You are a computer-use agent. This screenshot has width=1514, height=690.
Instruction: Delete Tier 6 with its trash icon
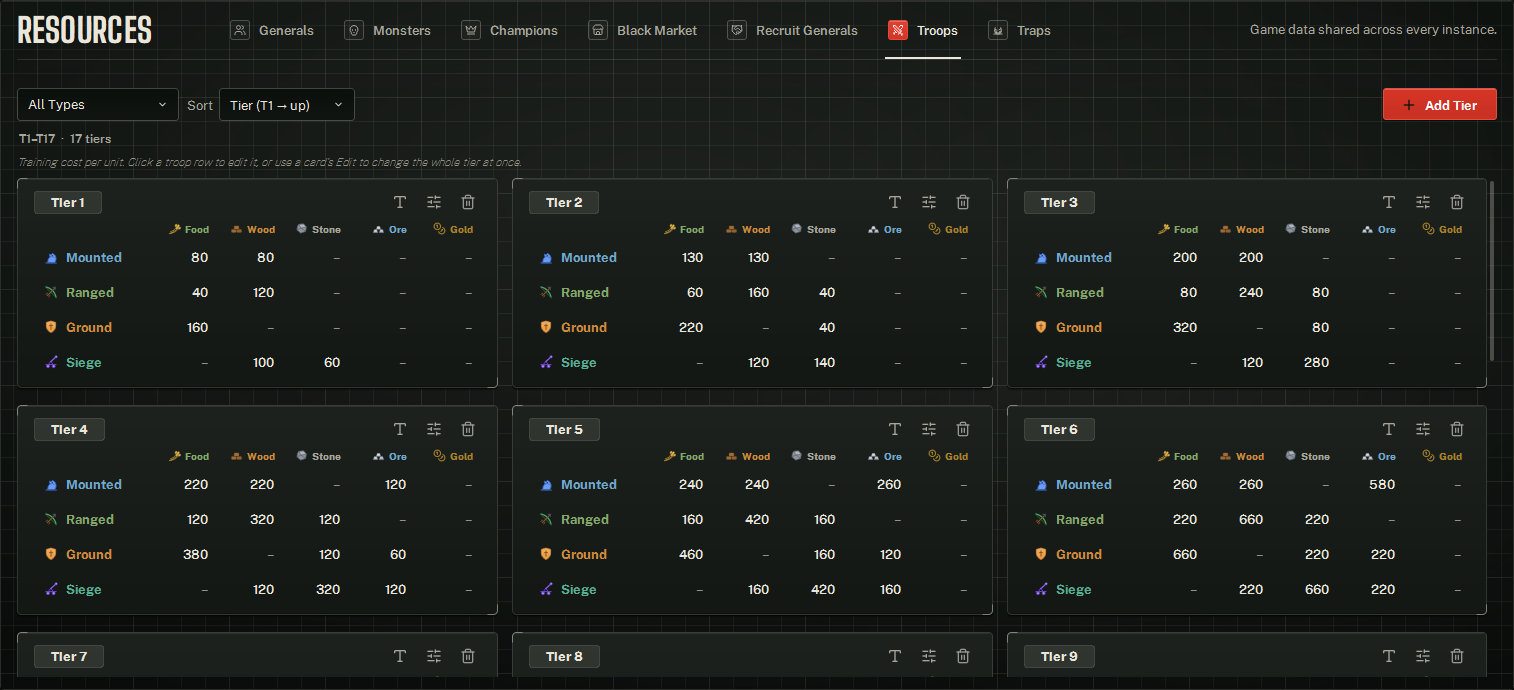coord(1457,429)
